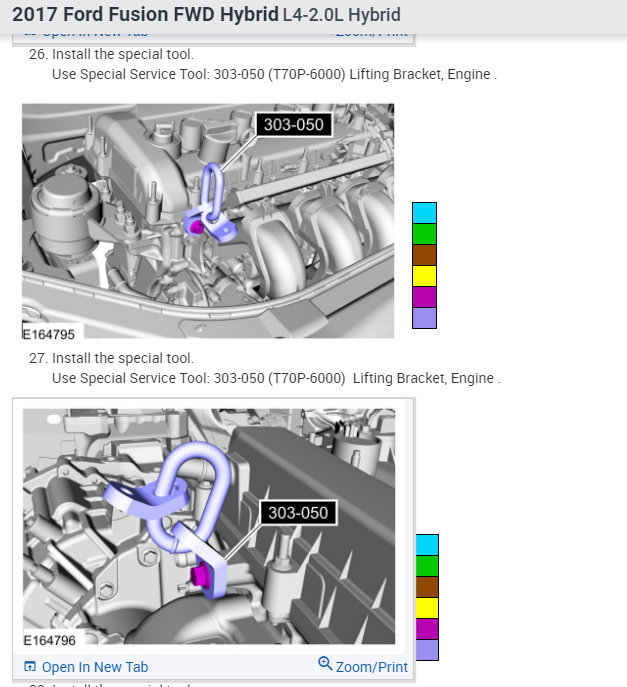Select yellow swatch next to E164796 image
The image size is (627, 687).
tap(427, 608)
